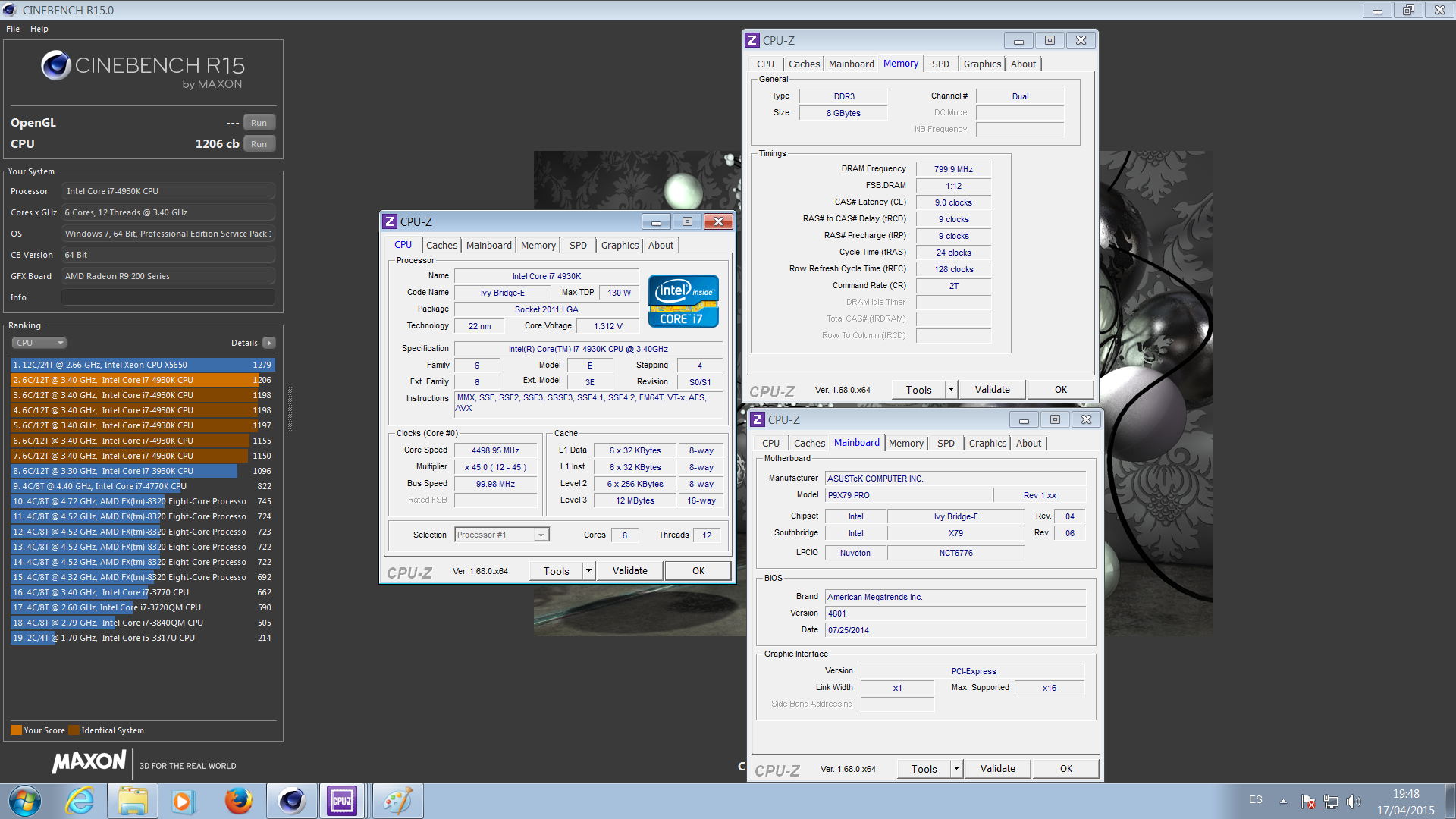
Task: Click CPU-Z Z icon in CPU window title
Action: pos(390,221)
